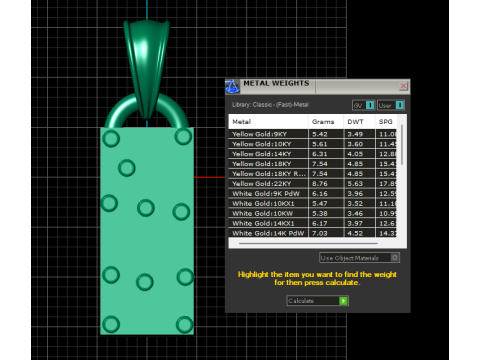This screenshot has width=480, height=360.
Task: Click the 5.42 grams cell
Action: pos(326,134)
